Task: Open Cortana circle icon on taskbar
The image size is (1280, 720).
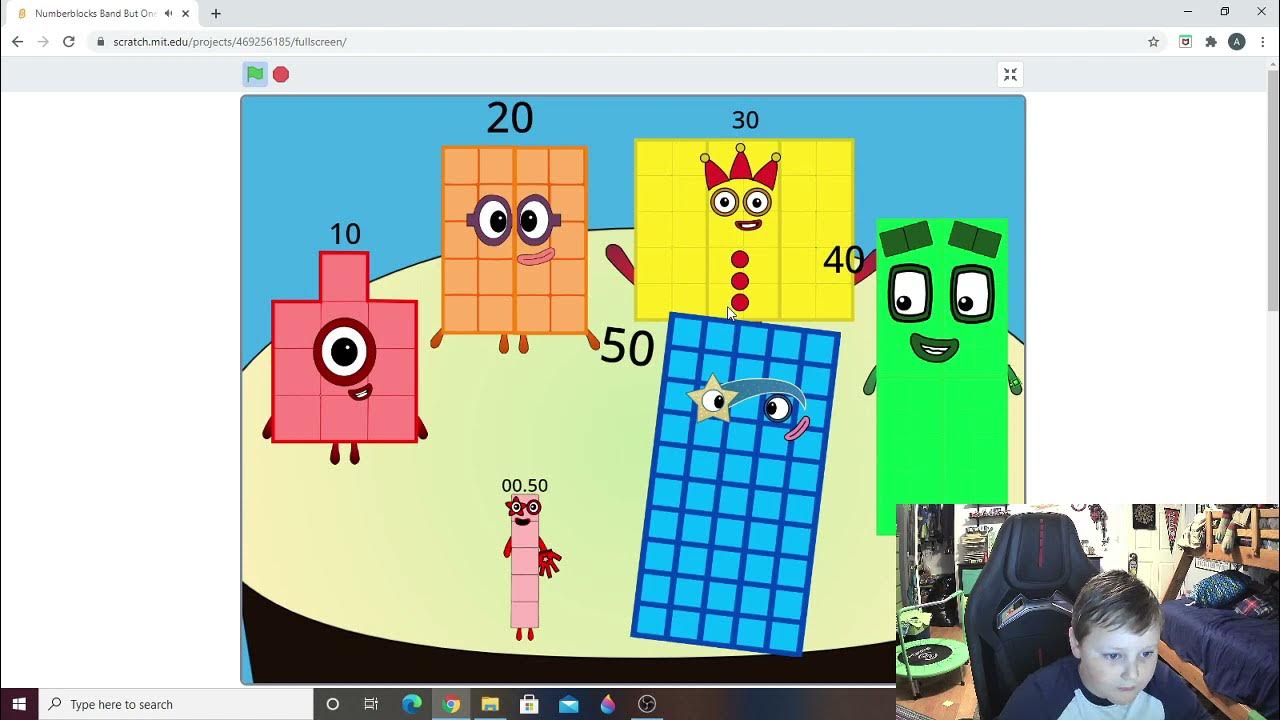Action: pos(333,704)
